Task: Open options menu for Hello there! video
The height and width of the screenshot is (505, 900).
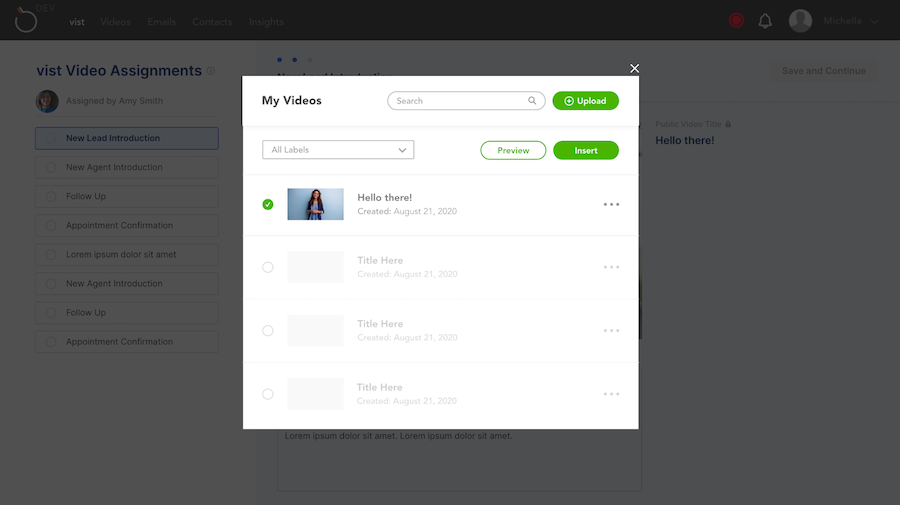Action: click(611, 204)
